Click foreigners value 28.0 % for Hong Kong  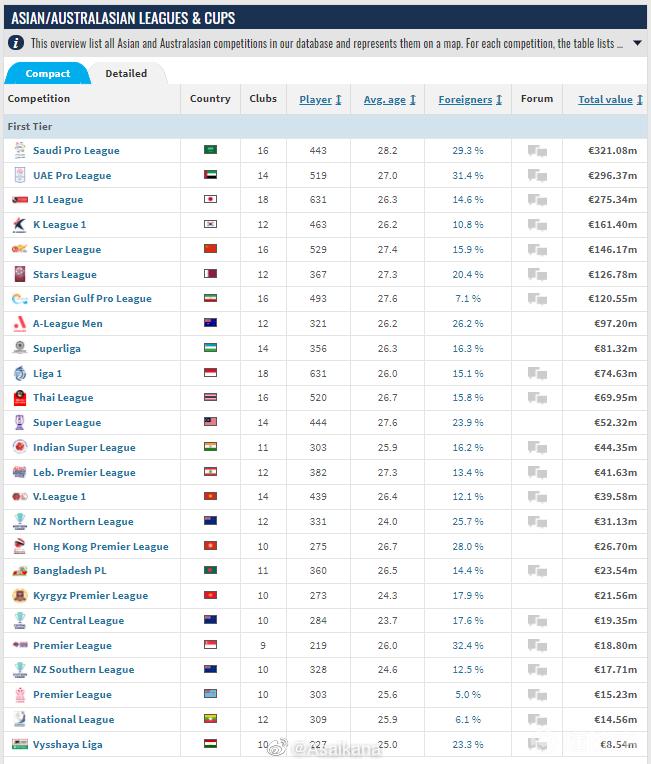pos(468,546)
